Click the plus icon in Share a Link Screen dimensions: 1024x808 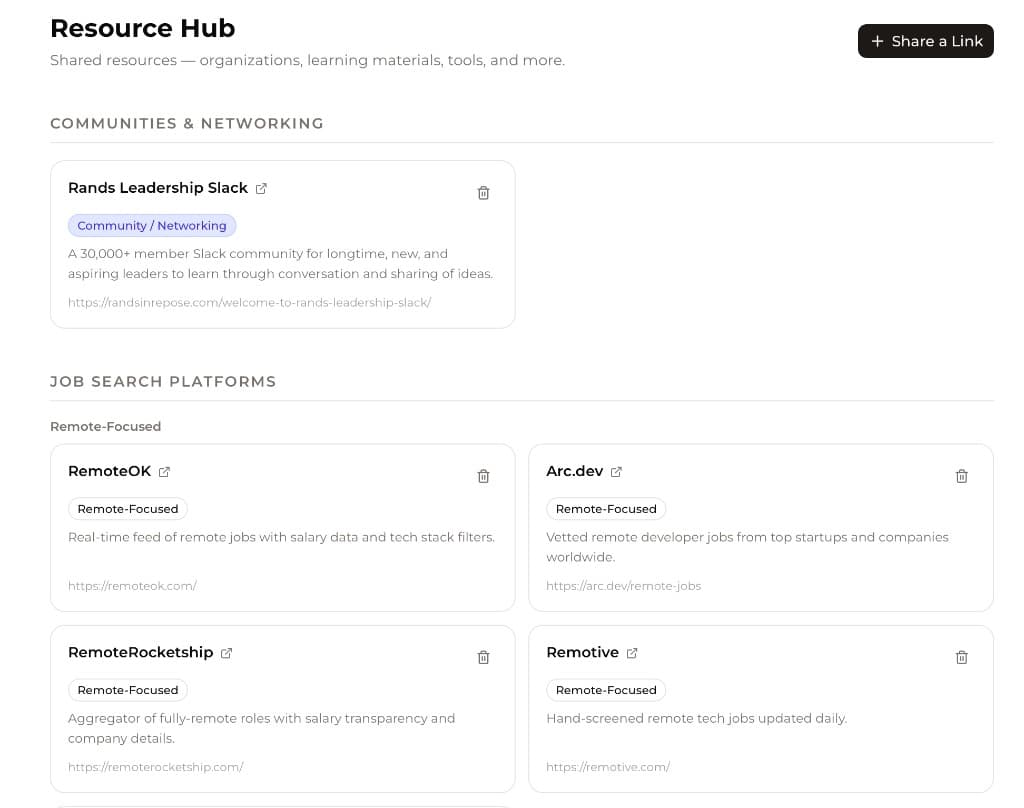coord(878,41)
